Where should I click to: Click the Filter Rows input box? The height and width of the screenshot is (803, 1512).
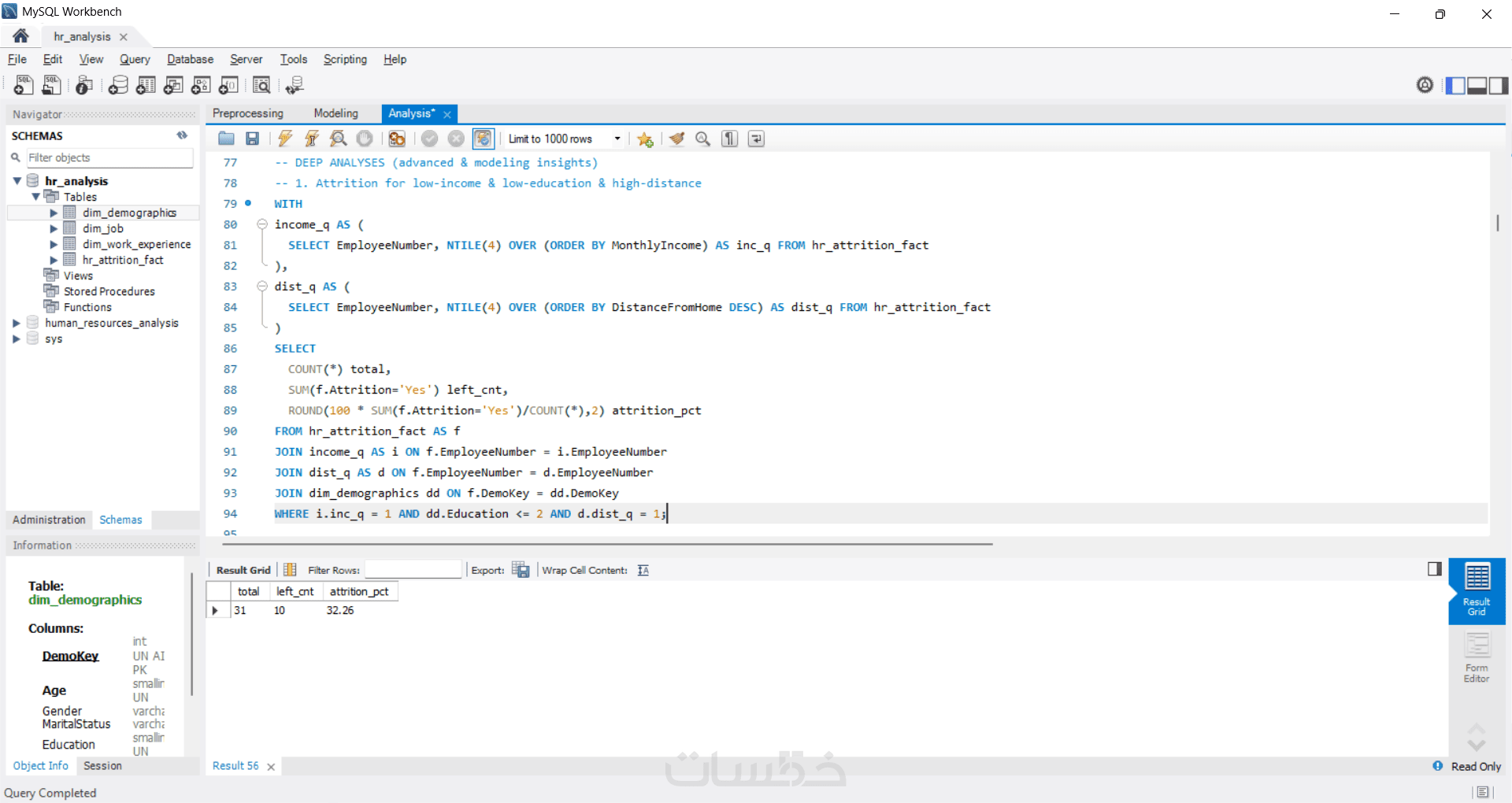(x=413, y=570)
